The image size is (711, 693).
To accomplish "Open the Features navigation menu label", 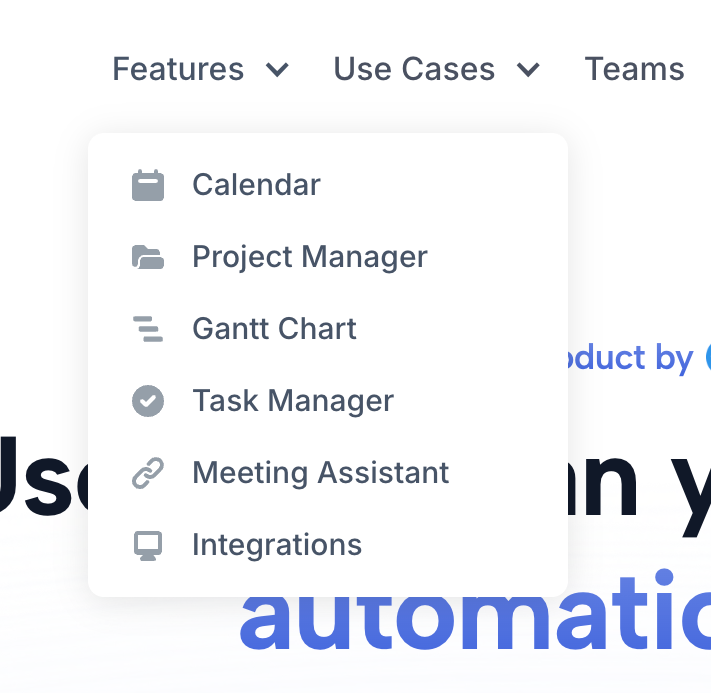I will pos(178,69).
